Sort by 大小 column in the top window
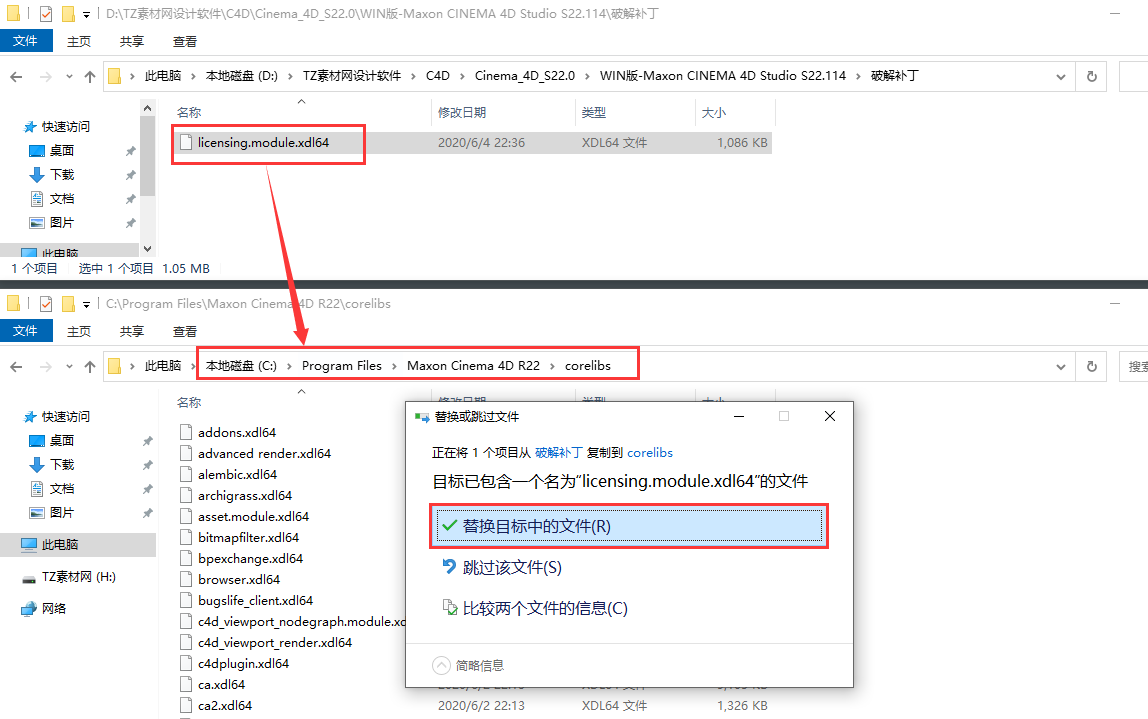The height and width of the screenshot is (719, 1148). pyautogui.click(x=714, y=113)
